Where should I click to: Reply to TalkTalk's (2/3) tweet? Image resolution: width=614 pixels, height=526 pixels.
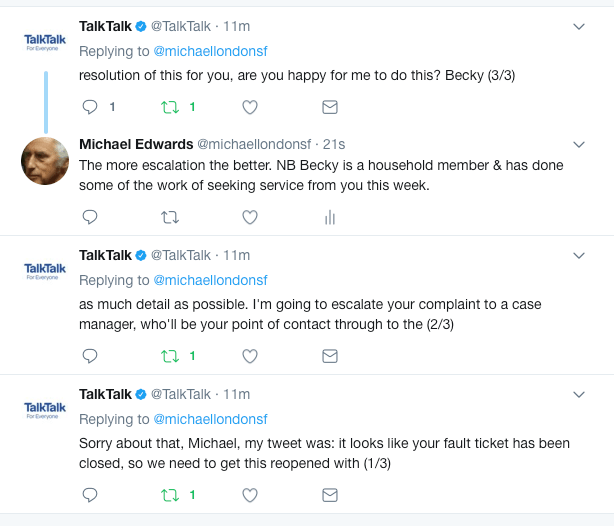89,355
